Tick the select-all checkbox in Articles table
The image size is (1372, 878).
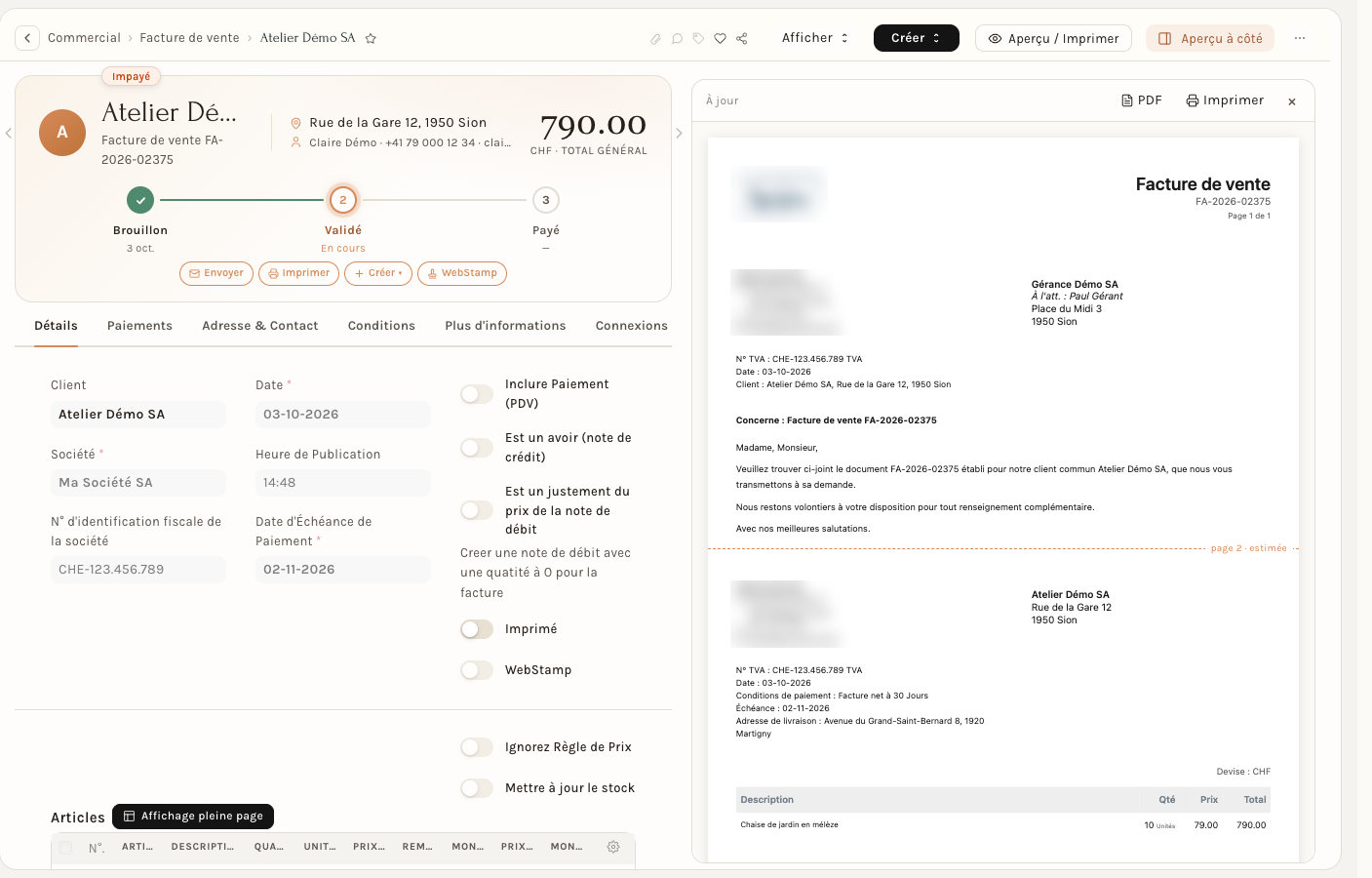tap(65, 848)
